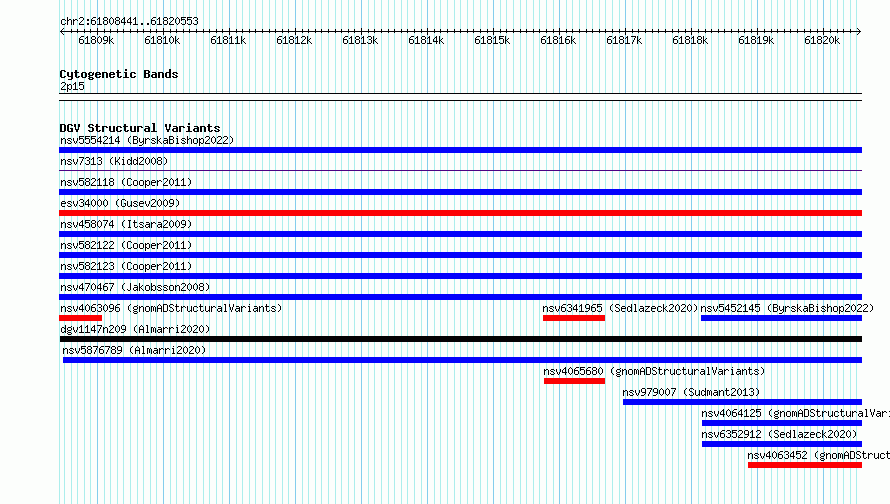Click the nsv5554214 (ByrskaBishop2022) label
This screenshot has height=504, width=890.
tap(147, 140)
